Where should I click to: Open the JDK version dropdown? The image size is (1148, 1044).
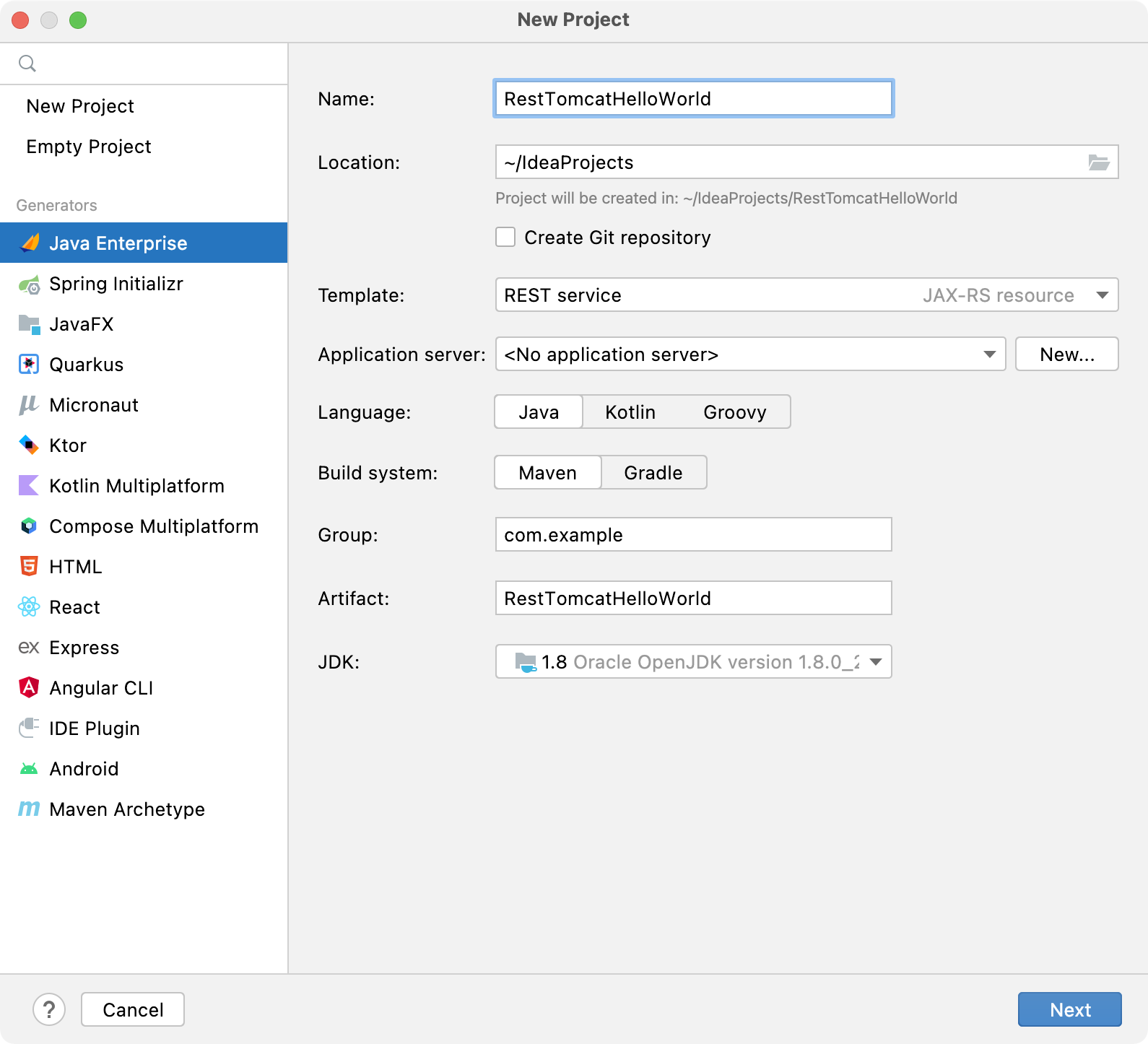(694, 662)
